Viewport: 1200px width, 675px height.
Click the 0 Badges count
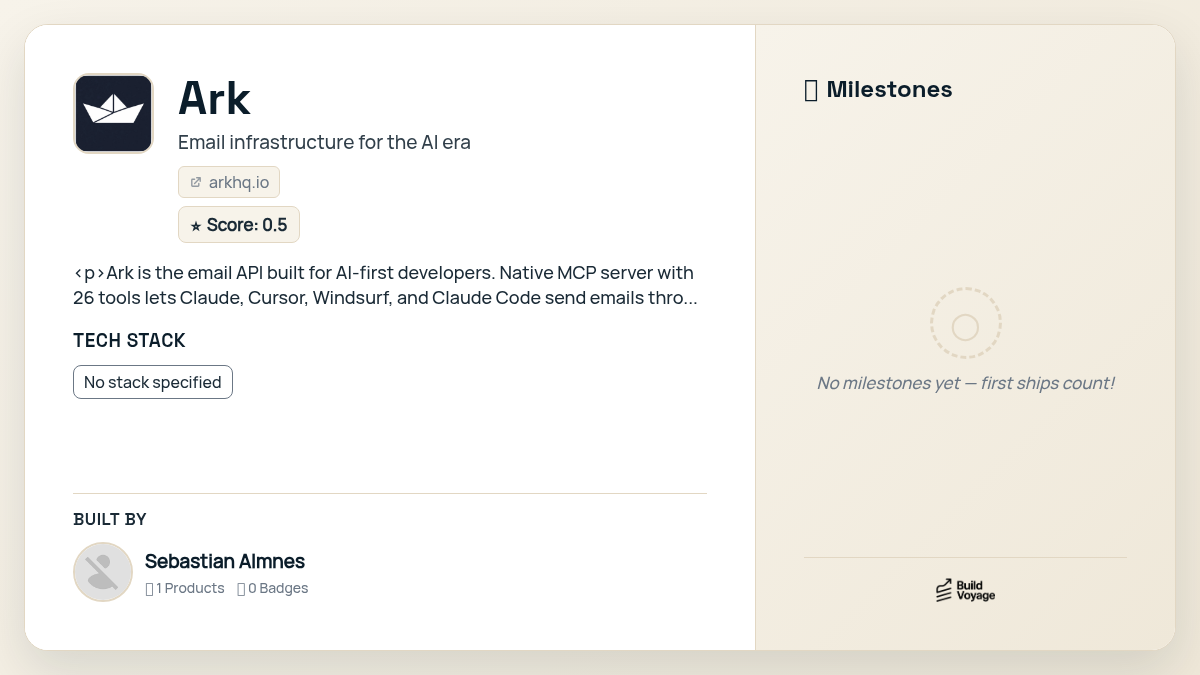(273, 588)
